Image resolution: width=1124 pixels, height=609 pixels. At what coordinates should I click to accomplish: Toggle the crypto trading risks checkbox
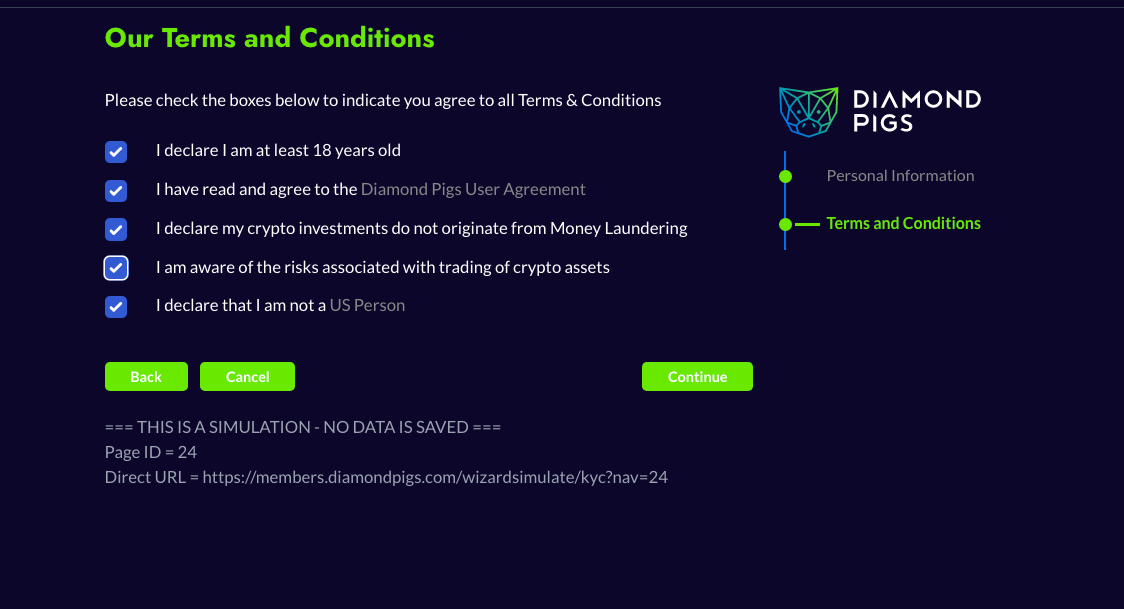(116, 268)
